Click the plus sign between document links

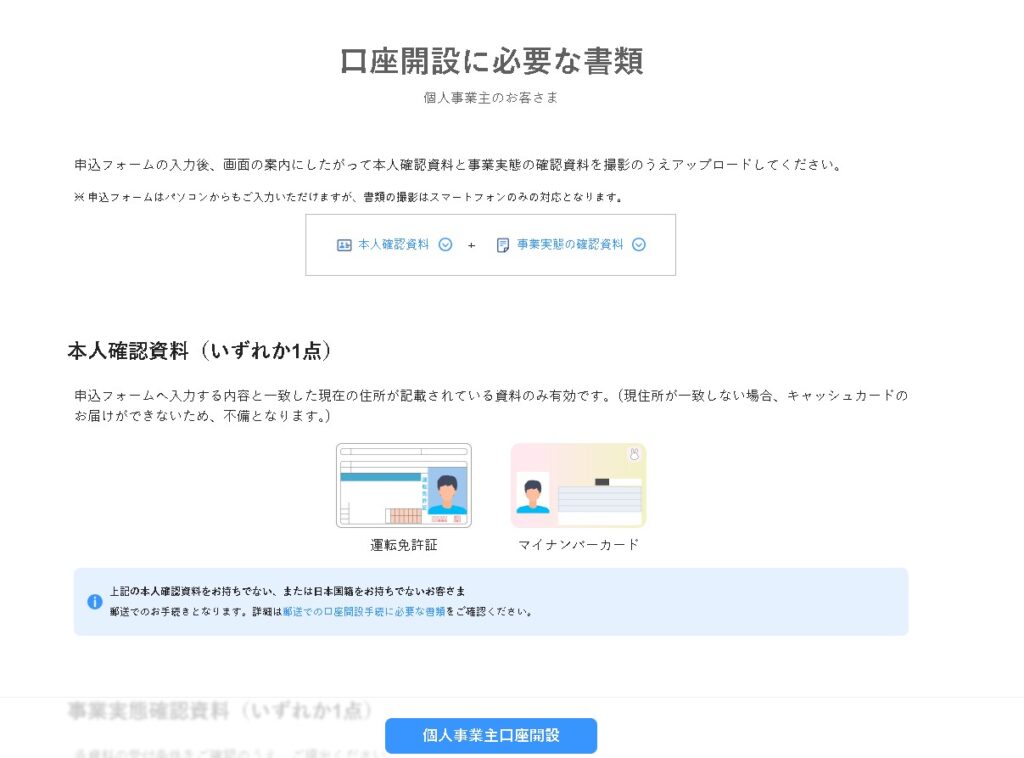472,245
